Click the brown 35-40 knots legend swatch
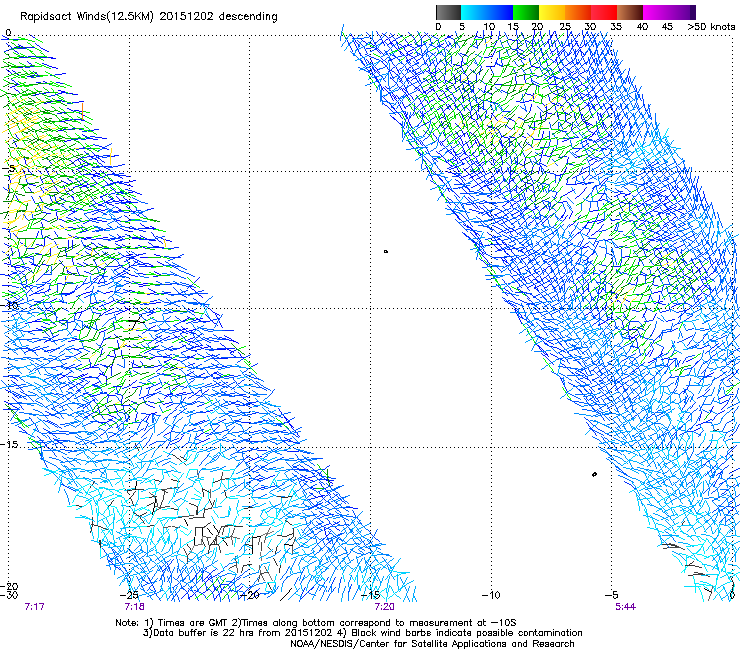This screenshot has height=650, width=740. click(x=630, y=12)
